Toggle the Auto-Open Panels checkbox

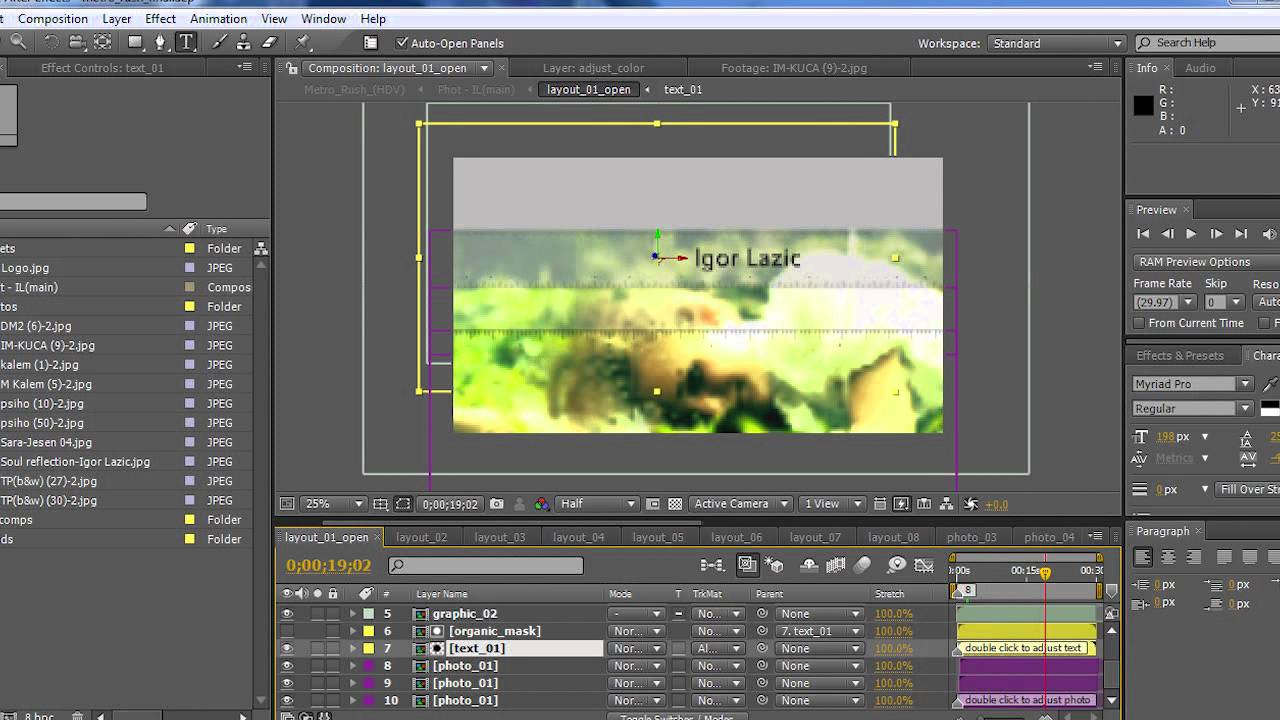pos(402,43)
